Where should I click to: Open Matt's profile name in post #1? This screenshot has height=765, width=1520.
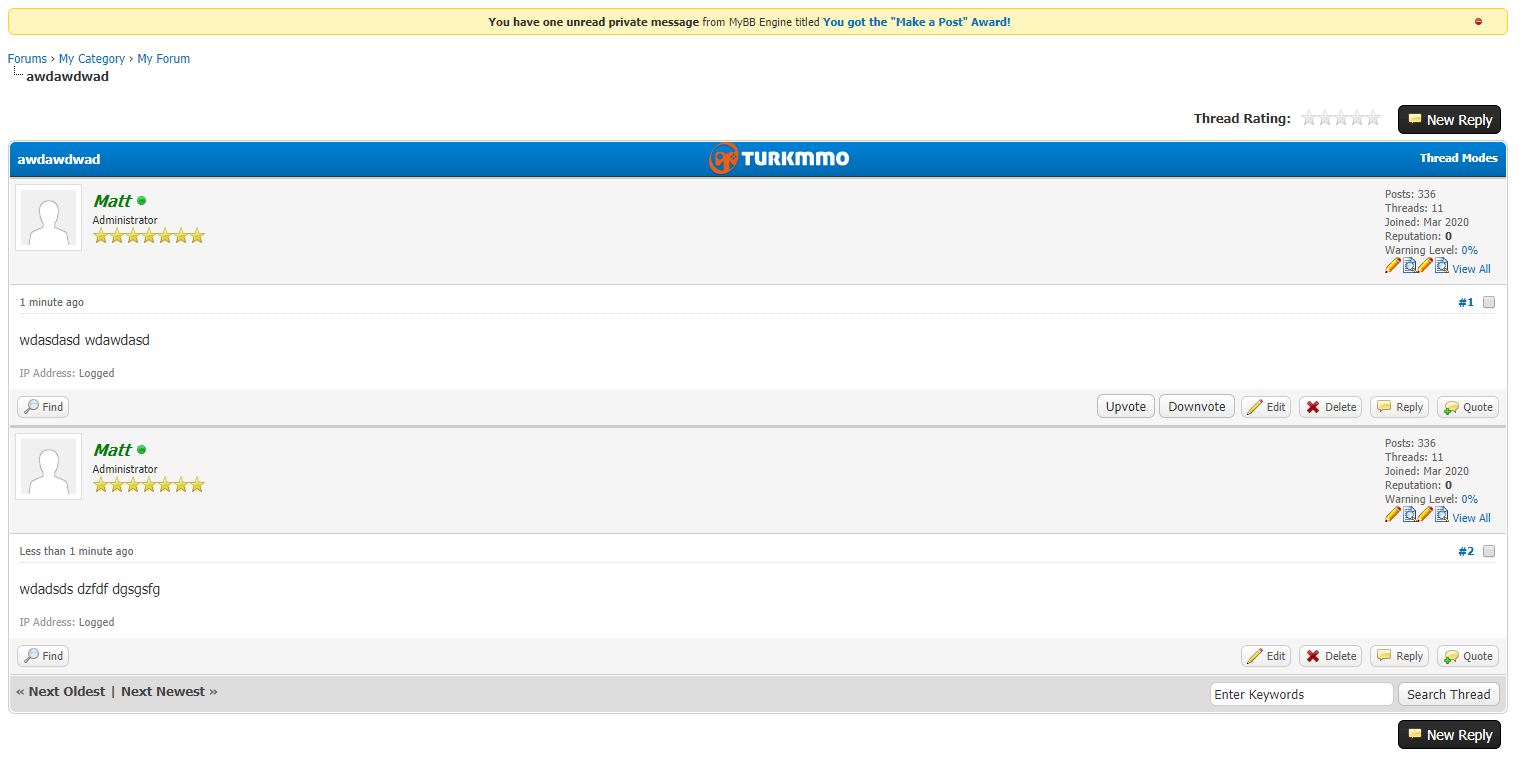click(x=112, y=201)
